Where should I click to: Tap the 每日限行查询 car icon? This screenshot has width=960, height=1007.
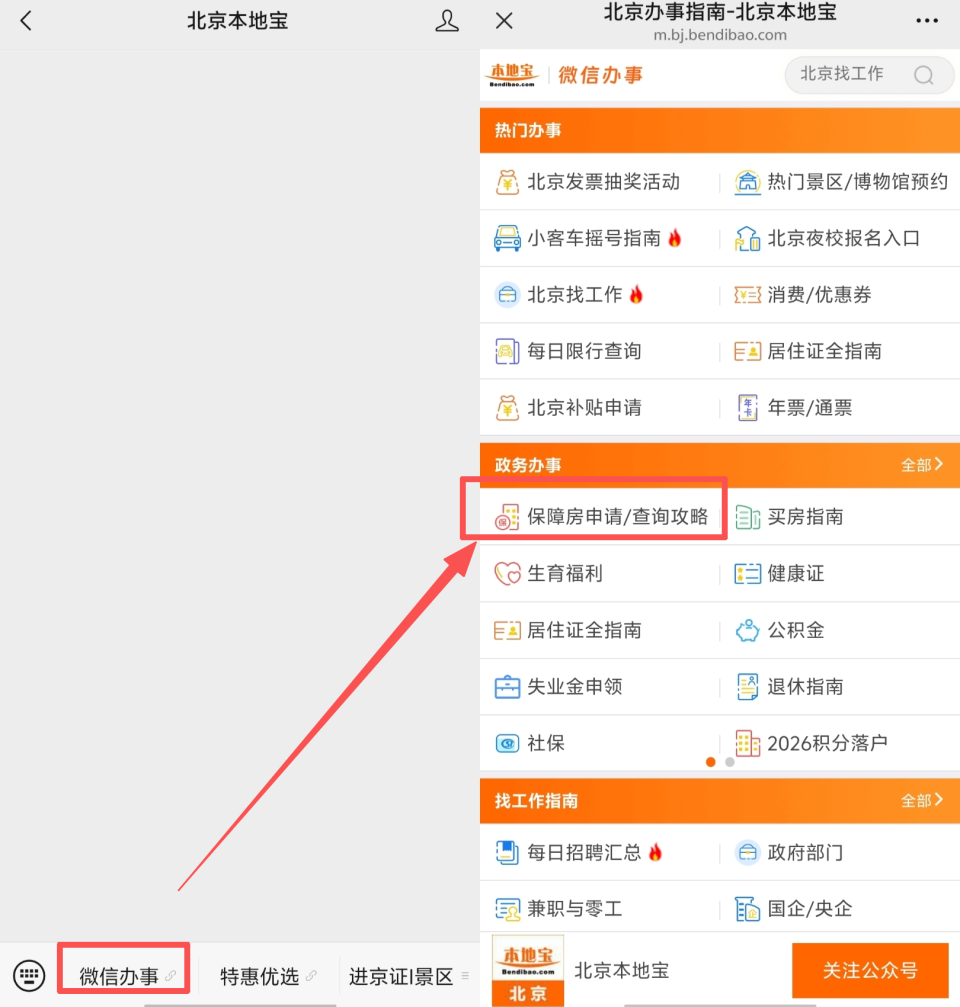(x=507, y=351)
